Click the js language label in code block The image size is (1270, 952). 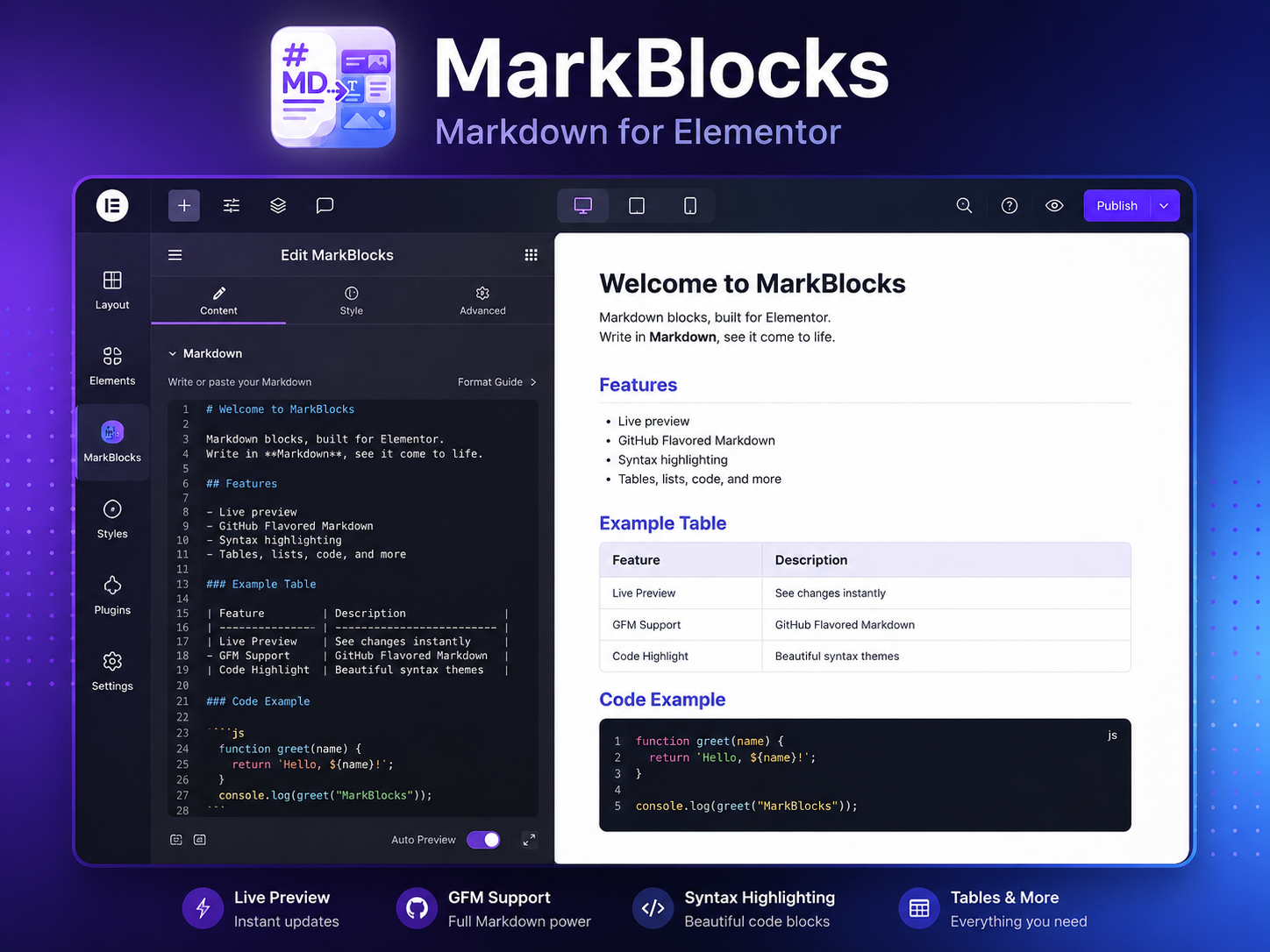(x=1112, y=735)
